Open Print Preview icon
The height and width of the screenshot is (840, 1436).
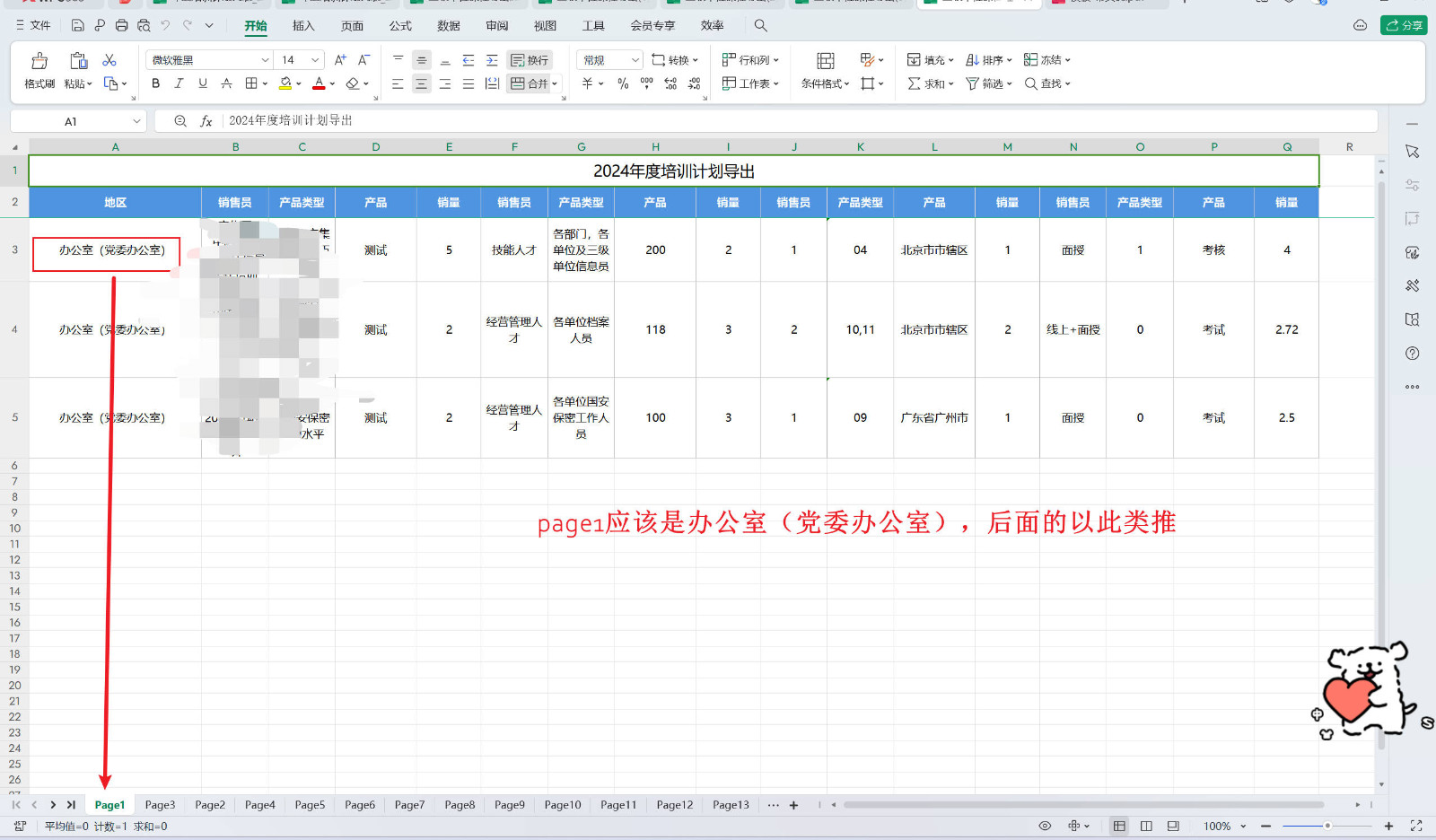click(144, 25)
